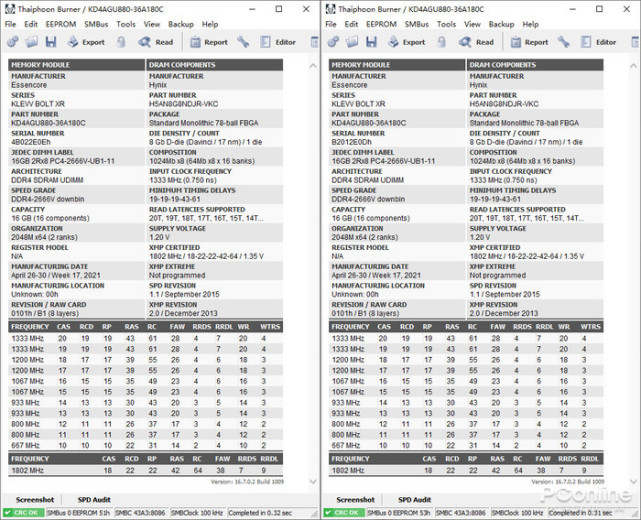The width and height of the screenshot is (641, 520).
Task: Click the down scroll arrow in right window
Action: tap(633, 482)
